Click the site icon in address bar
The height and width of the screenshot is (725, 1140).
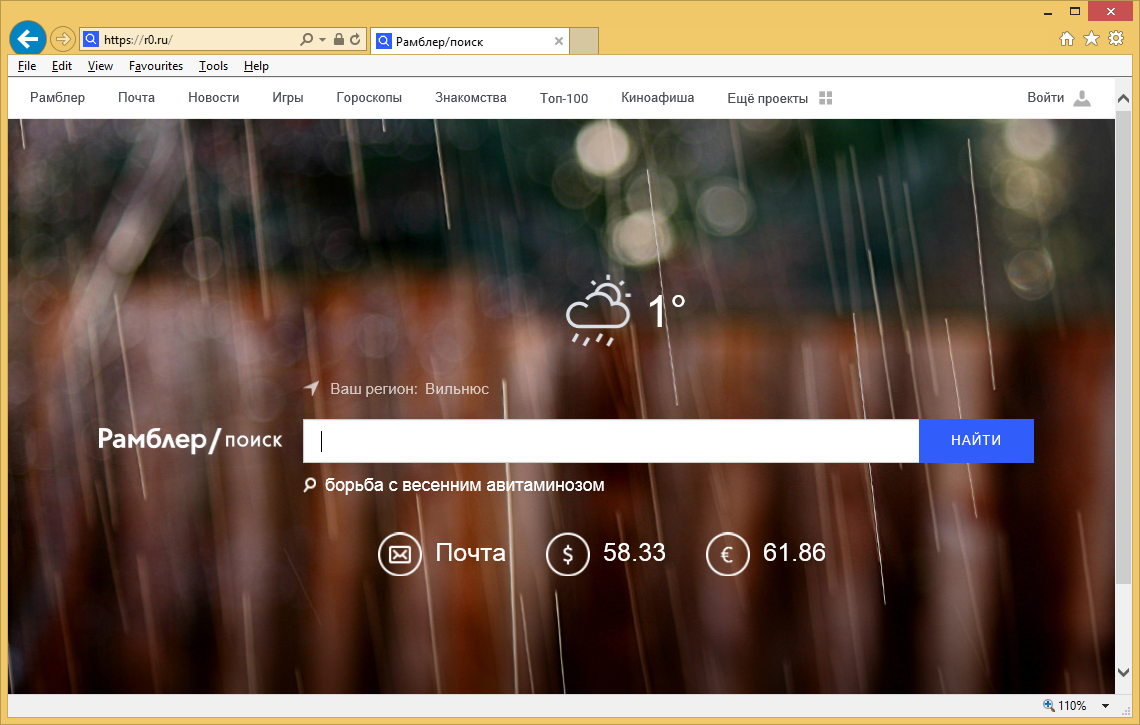(91, 39)
